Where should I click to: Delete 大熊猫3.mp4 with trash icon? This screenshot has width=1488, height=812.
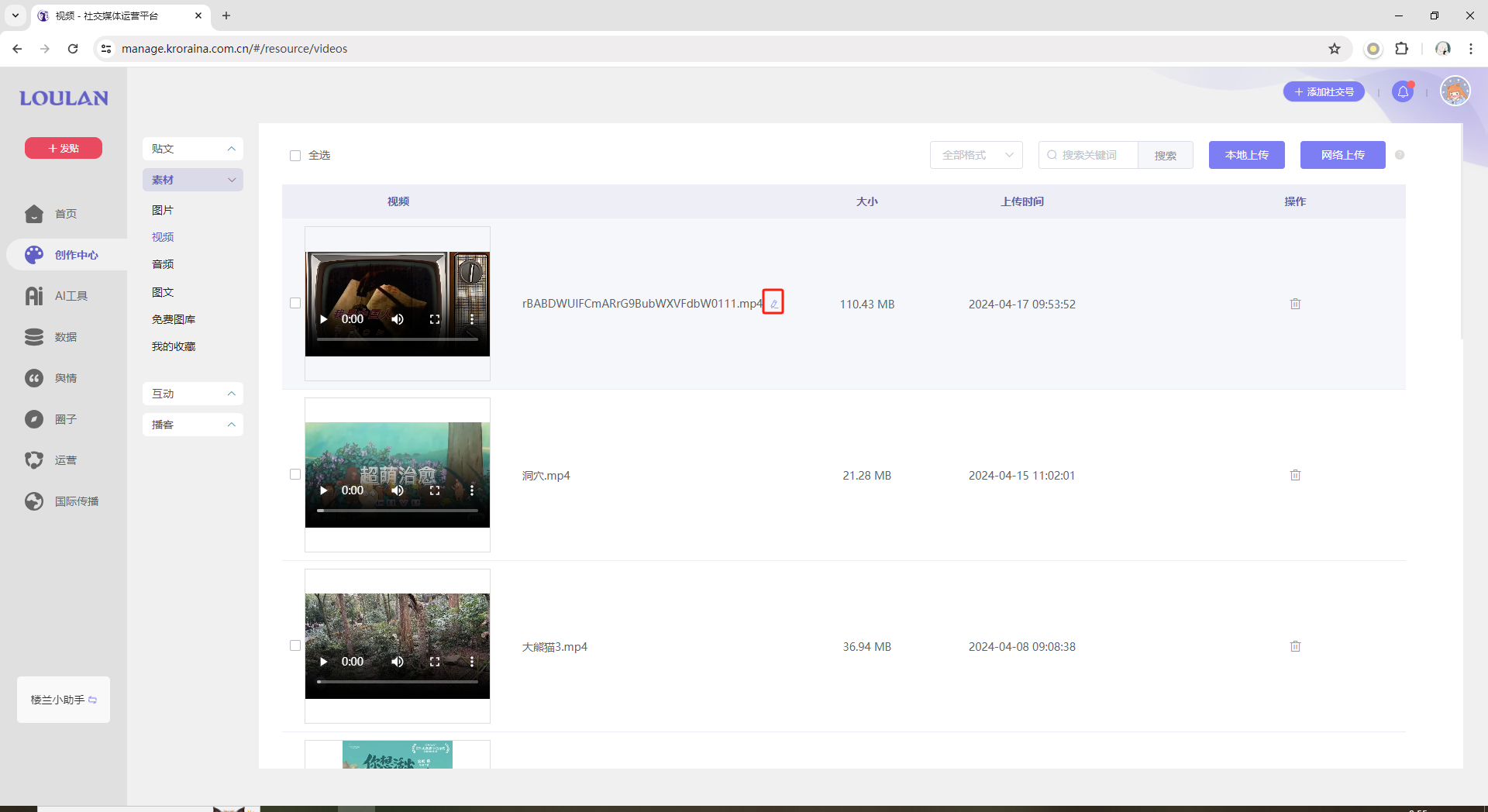tap(1295, 646)
